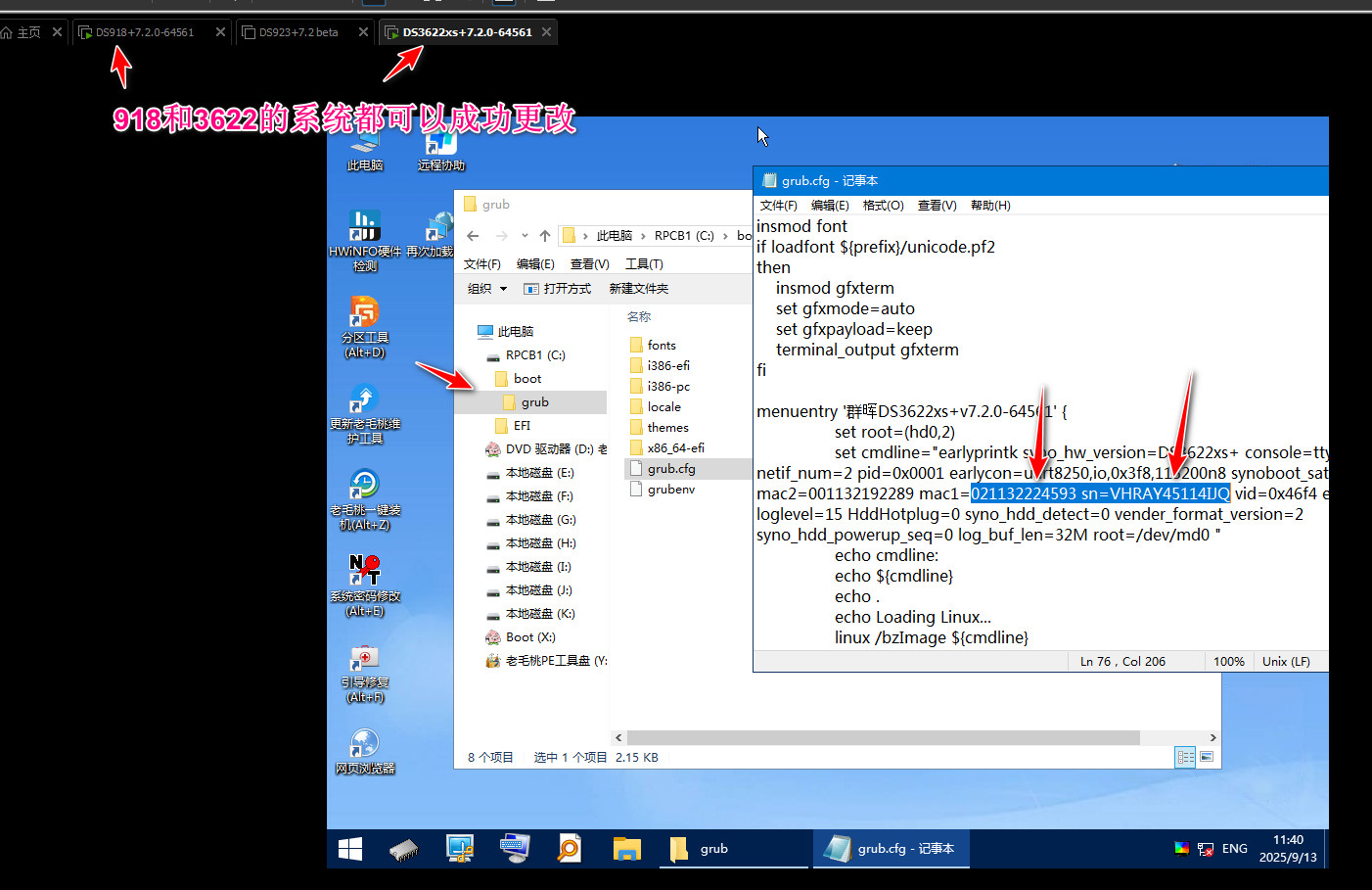
Task: Switch to grub.cfg Notepad taskbar button
Action: pyautogui.click(x=891, y=849)
